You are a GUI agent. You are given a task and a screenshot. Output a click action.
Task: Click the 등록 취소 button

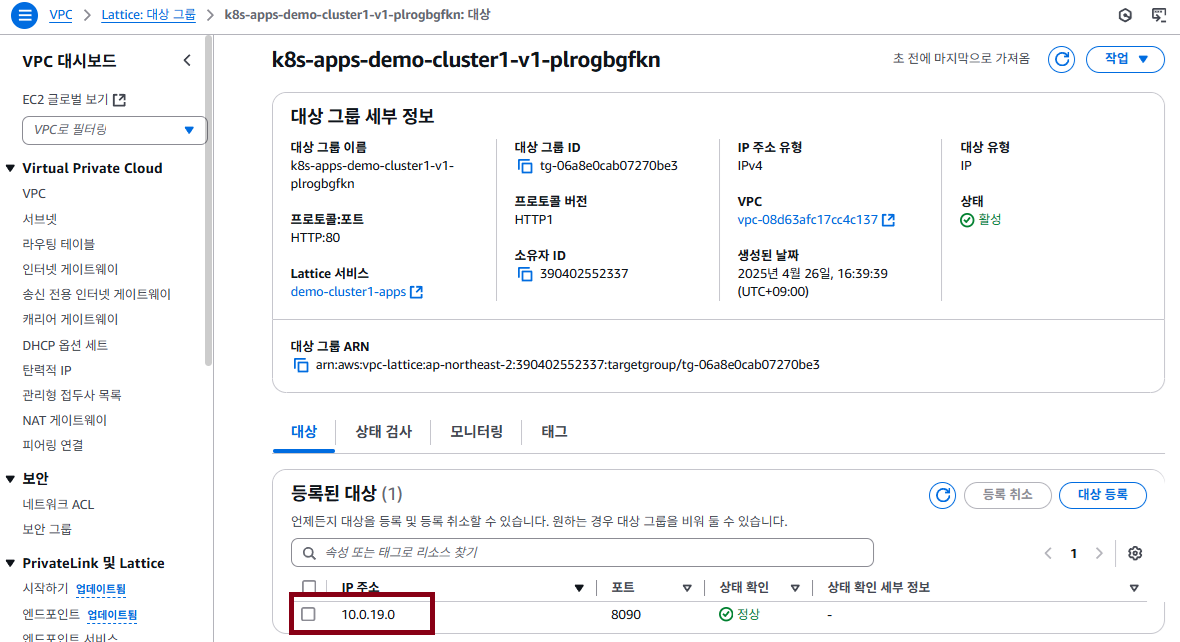click(1008, 495)
